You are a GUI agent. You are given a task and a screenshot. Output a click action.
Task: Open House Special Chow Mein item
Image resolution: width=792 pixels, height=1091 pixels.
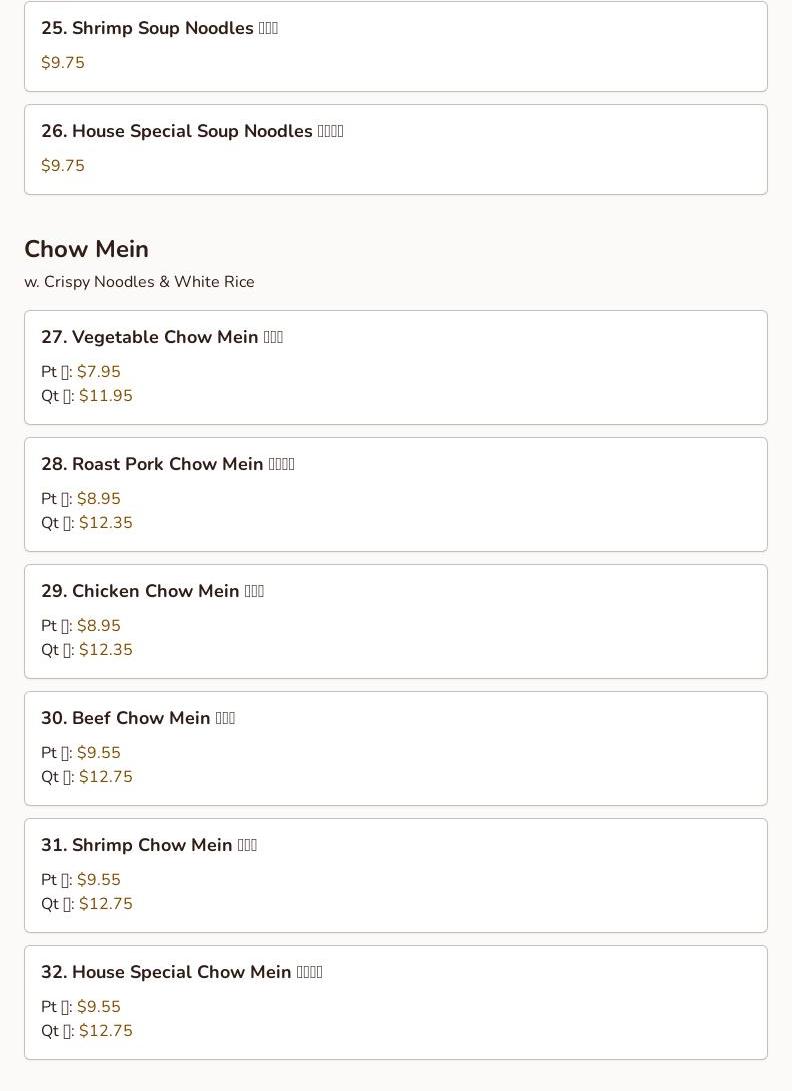coord(395,1003)
